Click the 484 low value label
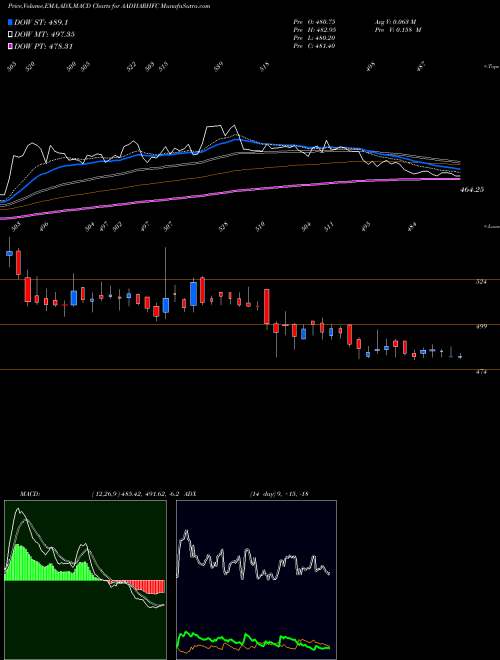Screen dimensions: 500x660 (412, 226)
